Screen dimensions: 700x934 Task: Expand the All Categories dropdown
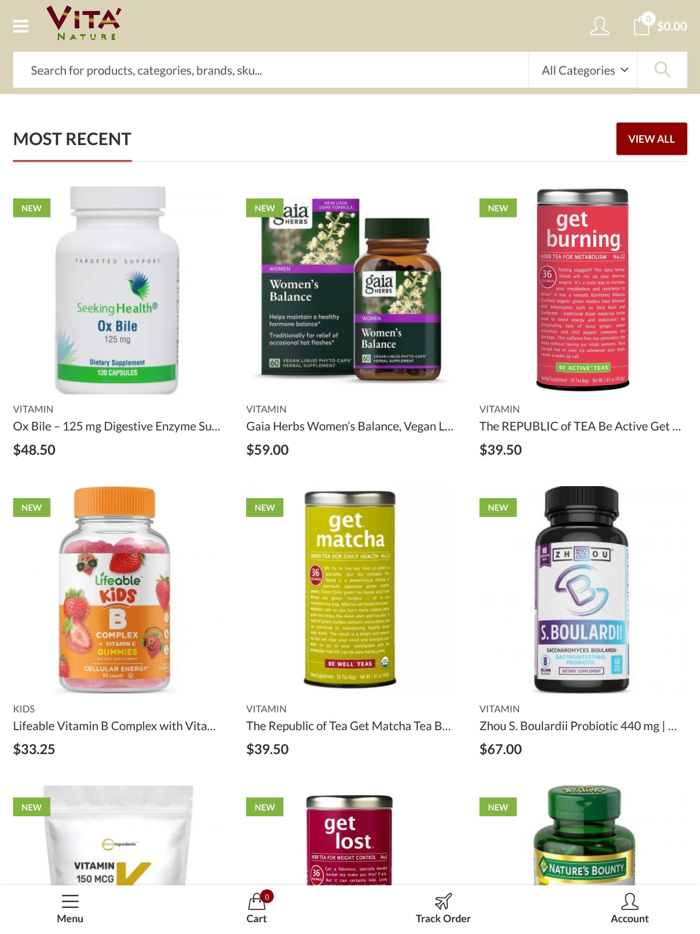point(584,70)
